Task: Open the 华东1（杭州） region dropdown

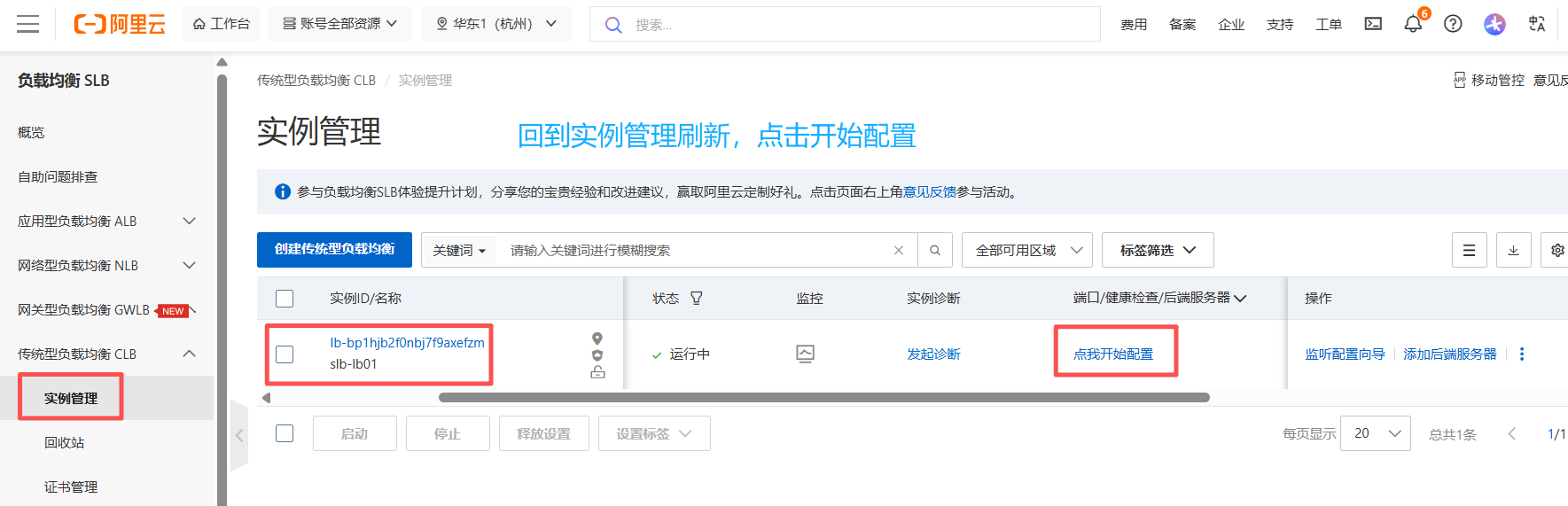Action: (x=496, y=24)
